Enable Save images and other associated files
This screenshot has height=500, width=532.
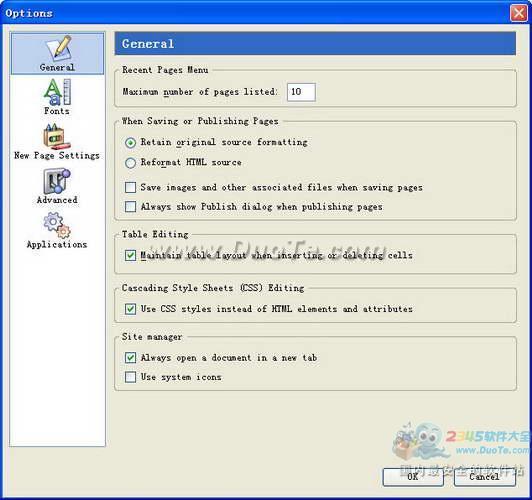130,188
